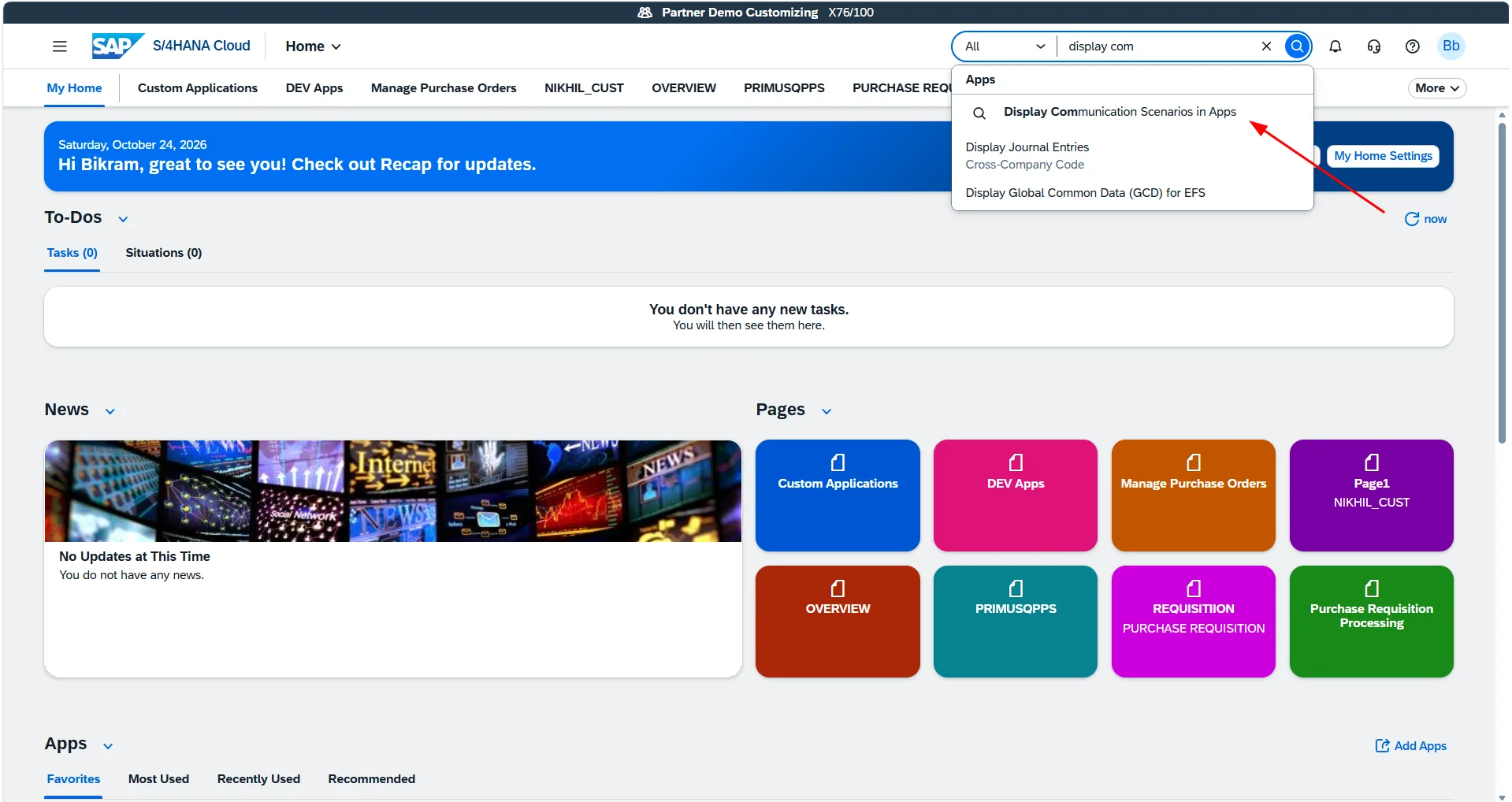Viewport: 1512px width, 802px height.
Task: Open the Bb user profile avatar
Action: pos(1451,46)
